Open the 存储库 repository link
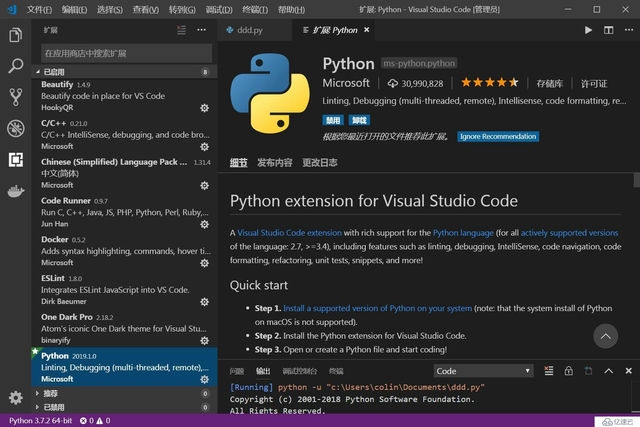The image size is (640, 427). coord(549,84)
